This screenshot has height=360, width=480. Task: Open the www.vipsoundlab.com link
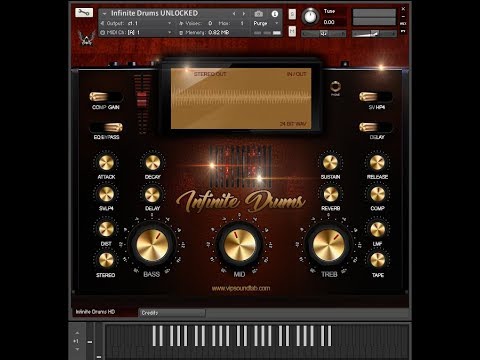tap(241, 288)
